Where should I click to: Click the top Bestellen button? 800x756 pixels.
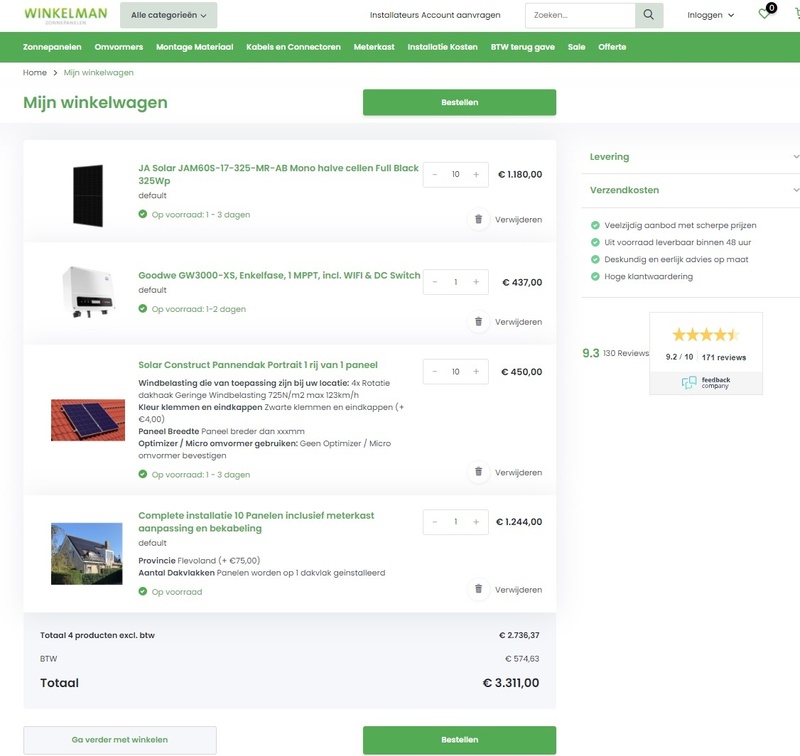(x=459, y=102)
